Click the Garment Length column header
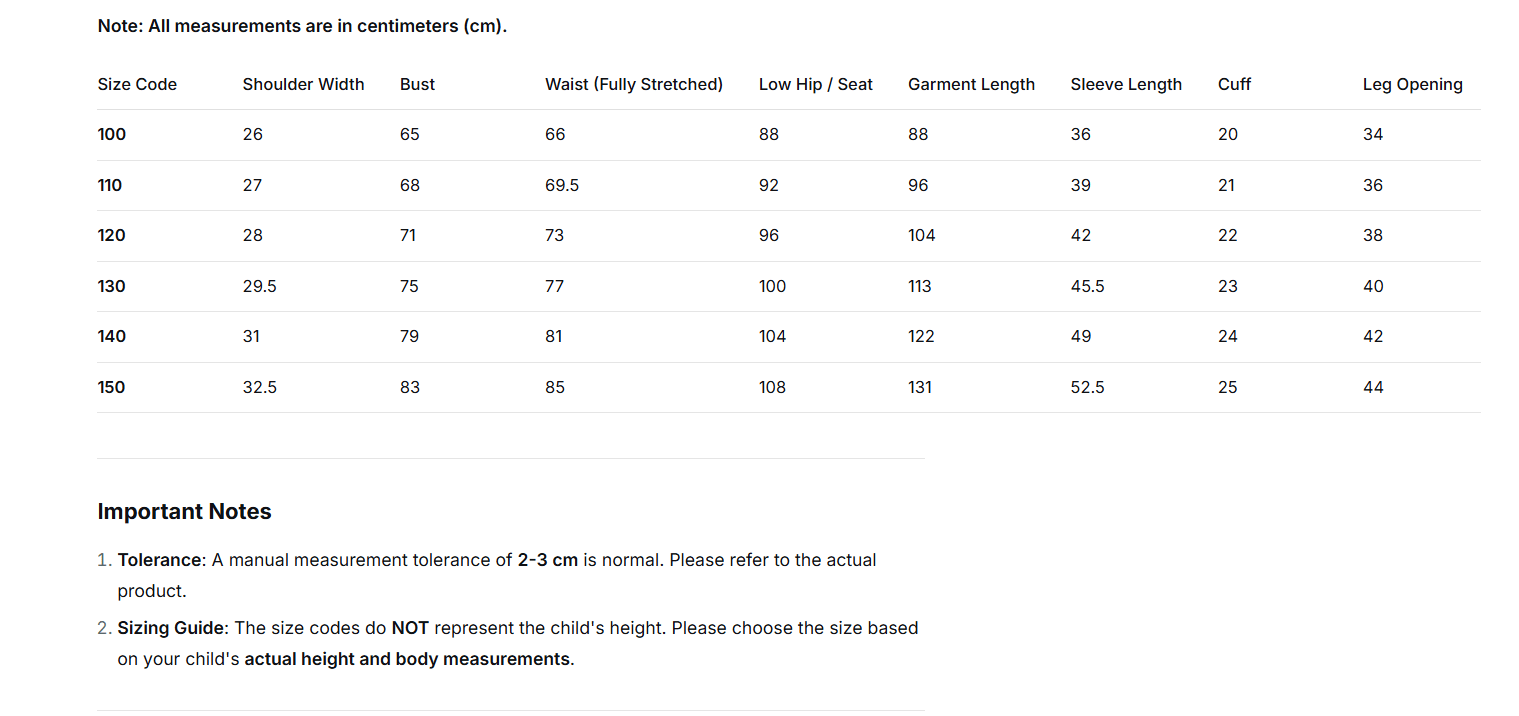This screenshot has height=716, width=1519. coord(971,84)
